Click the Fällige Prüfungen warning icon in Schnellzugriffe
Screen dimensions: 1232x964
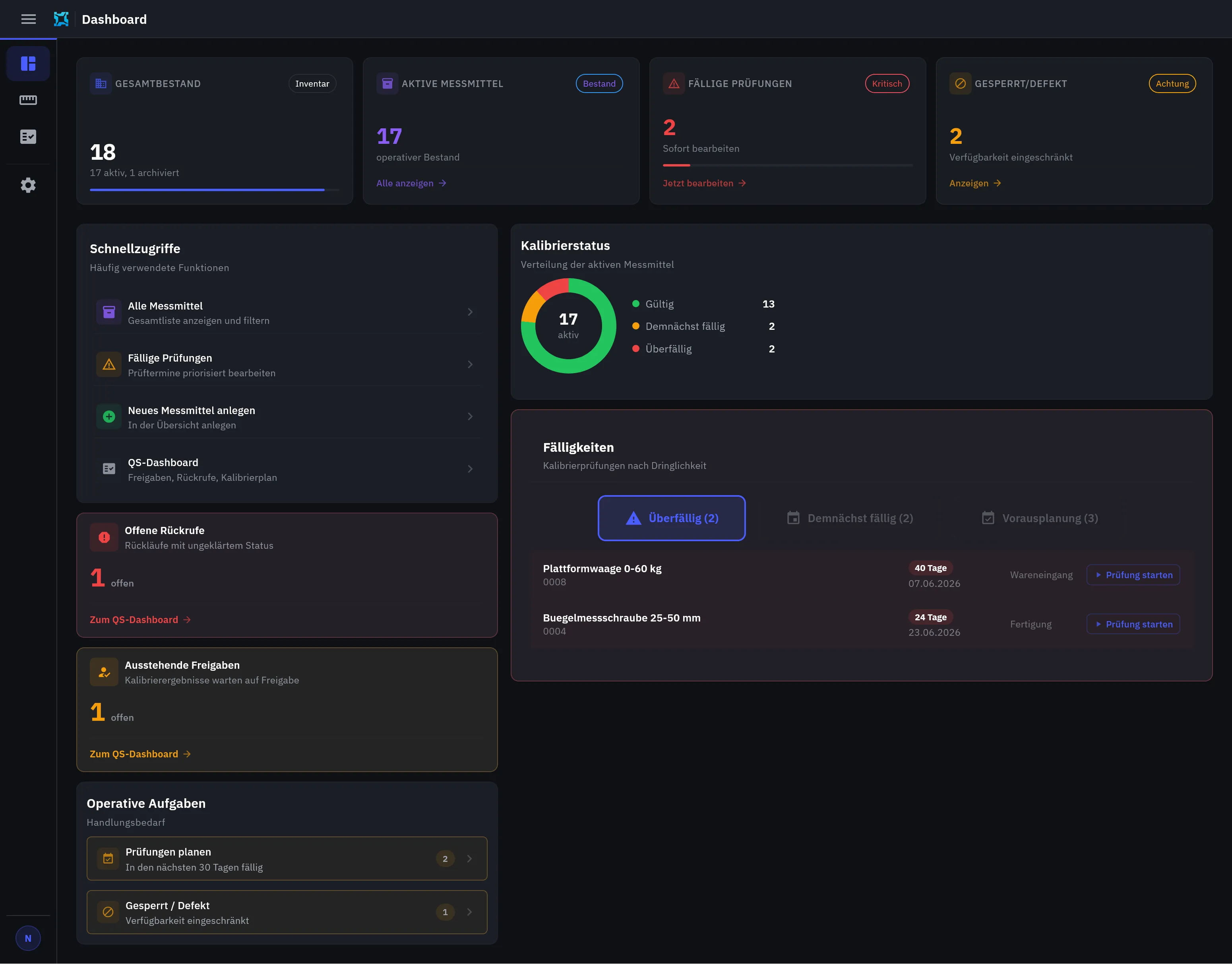coord(109,365)
